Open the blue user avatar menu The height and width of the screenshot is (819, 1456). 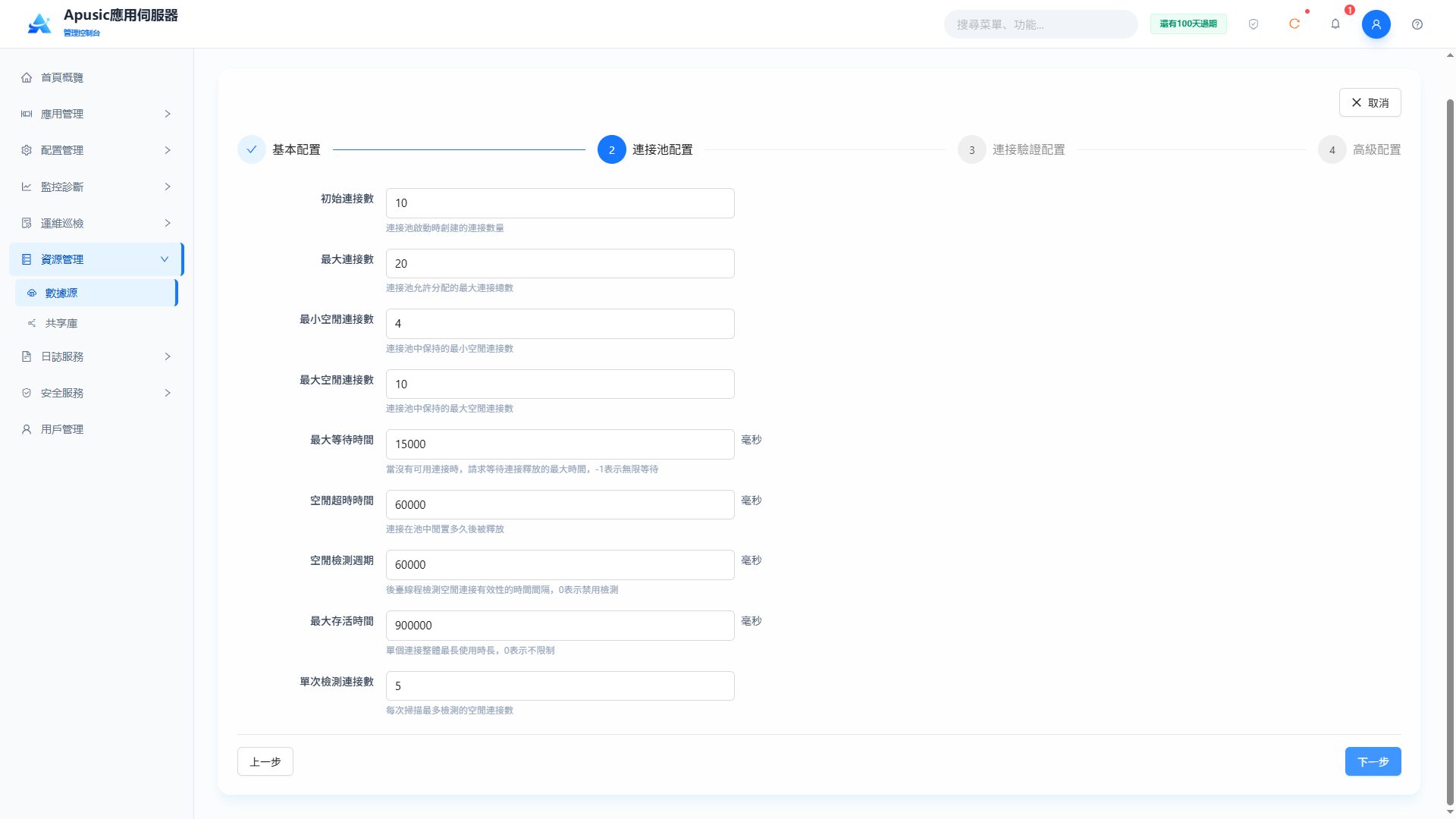click(x=1376, y=24)
